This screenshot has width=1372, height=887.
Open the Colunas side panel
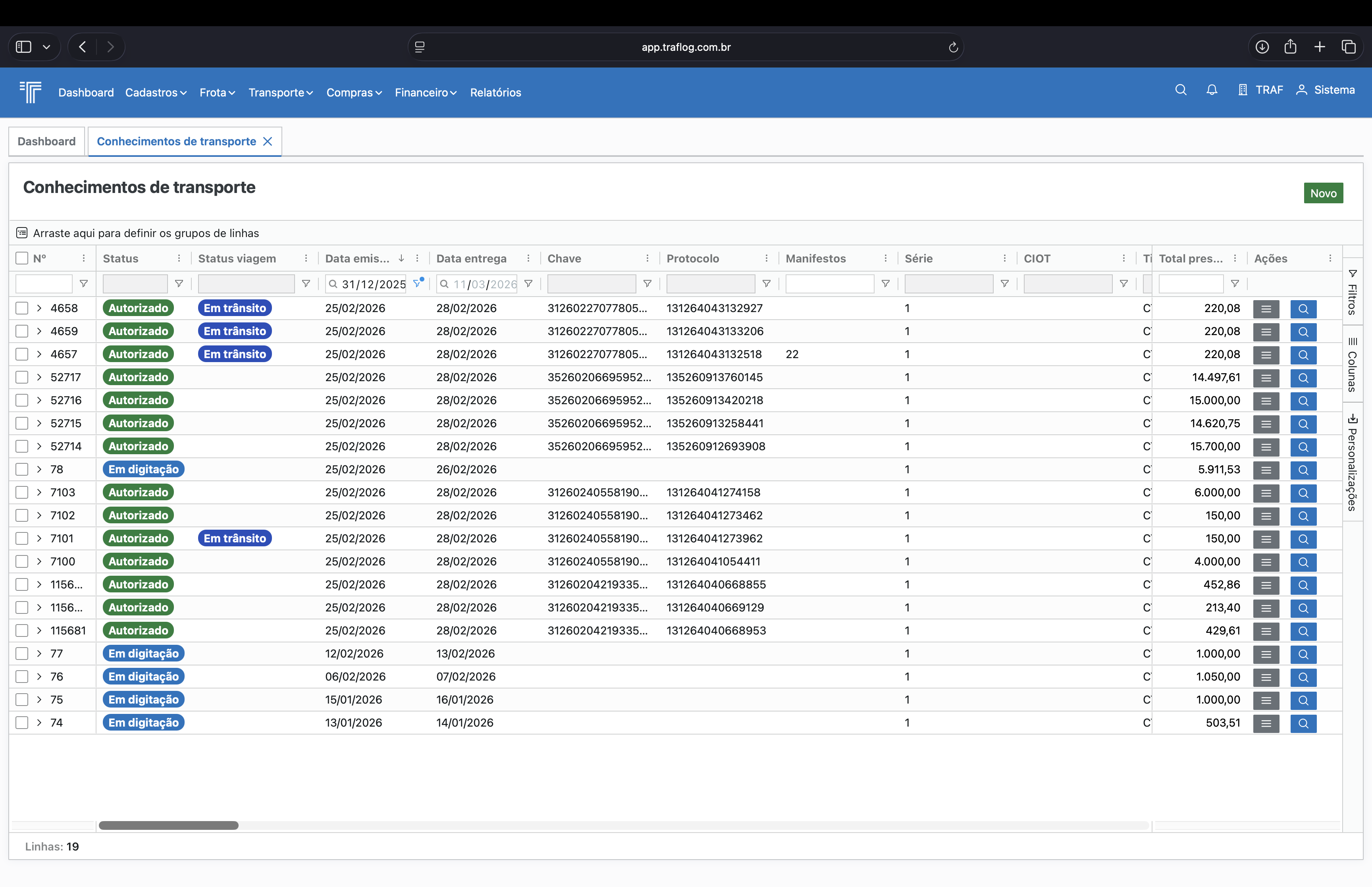click(1352, 364)
